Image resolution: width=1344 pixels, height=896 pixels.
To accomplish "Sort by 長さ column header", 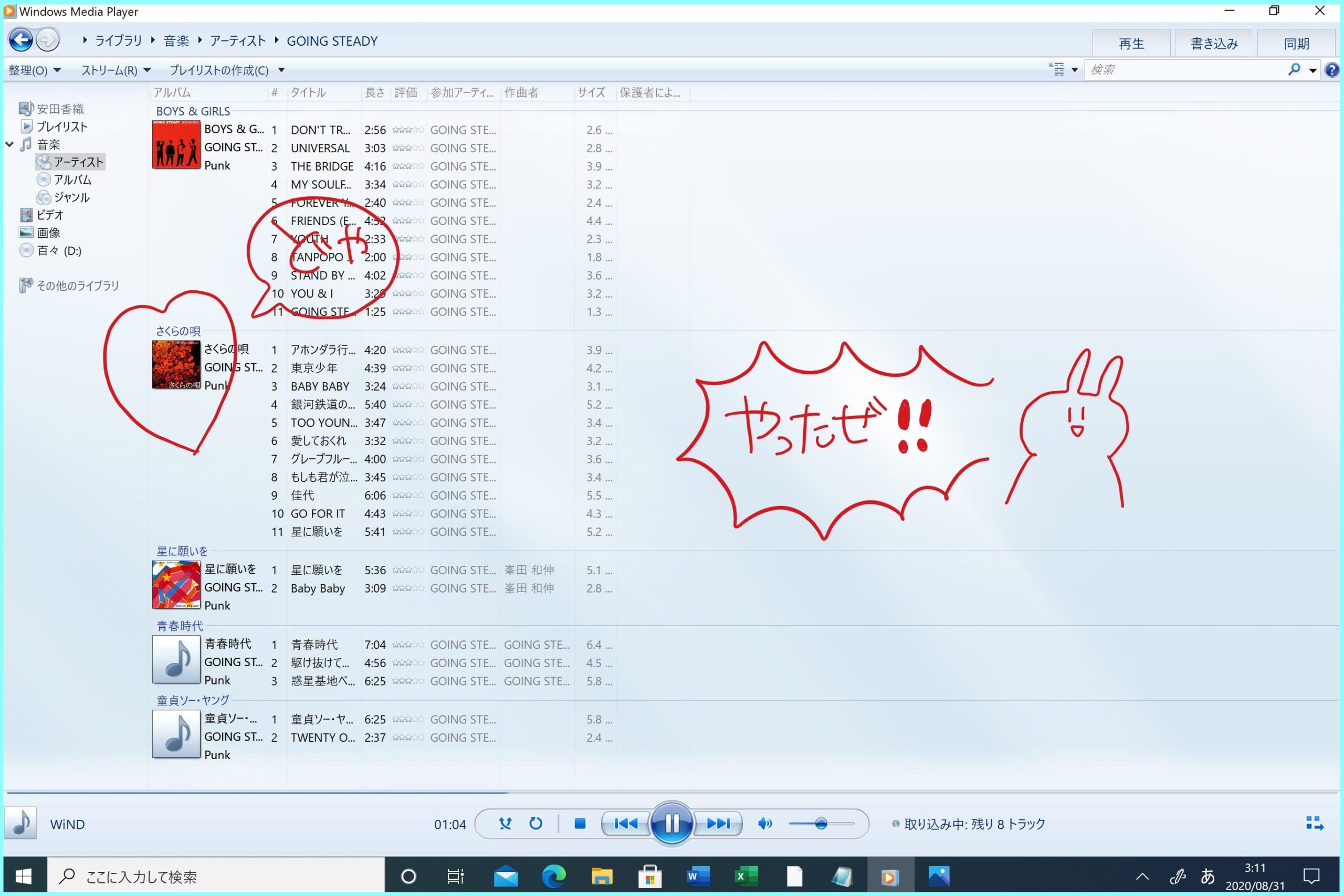I will (x=375, y=92).
